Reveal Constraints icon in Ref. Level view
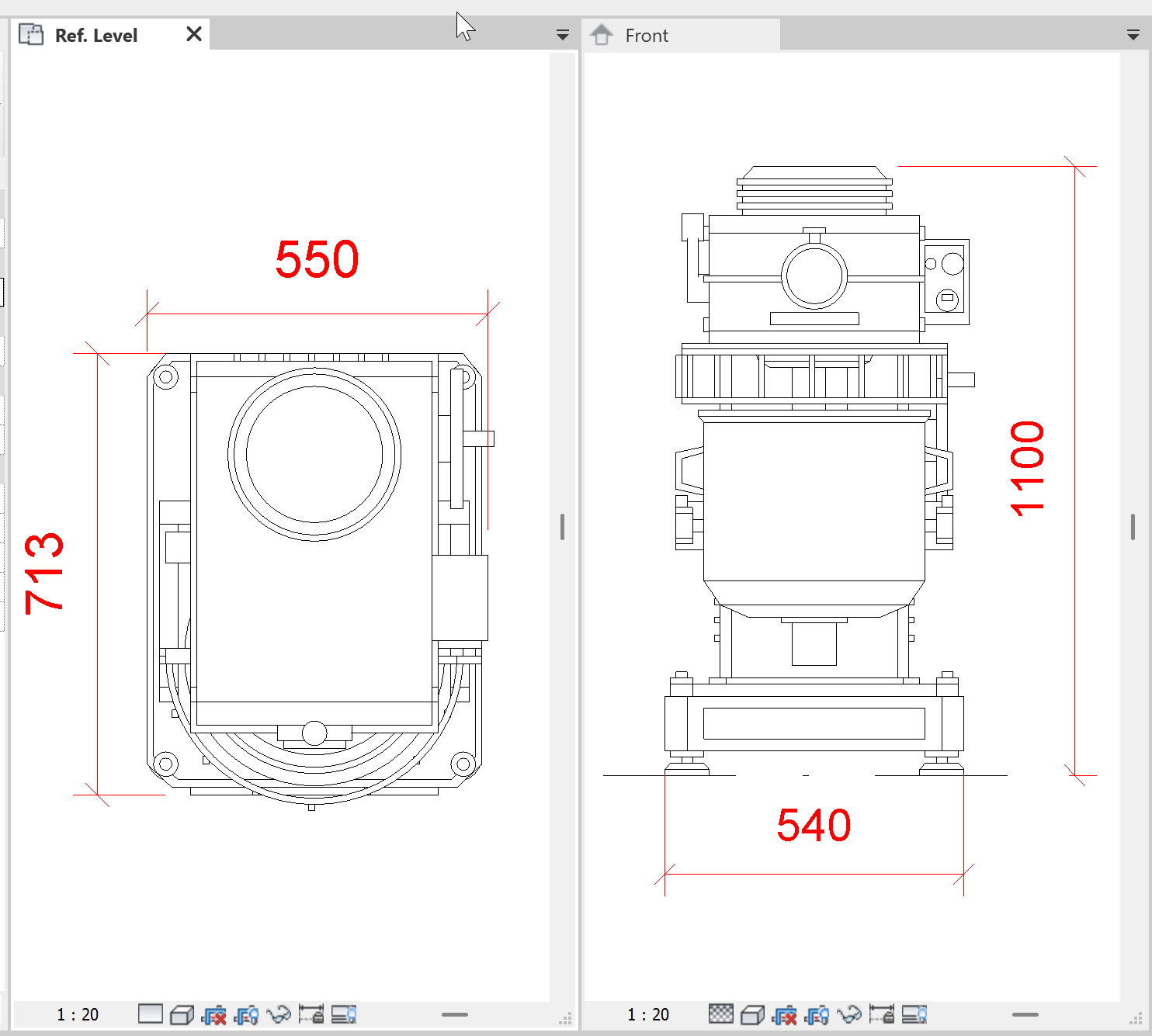This screenshot has width=1152, height=1036. pos(311,1014)
